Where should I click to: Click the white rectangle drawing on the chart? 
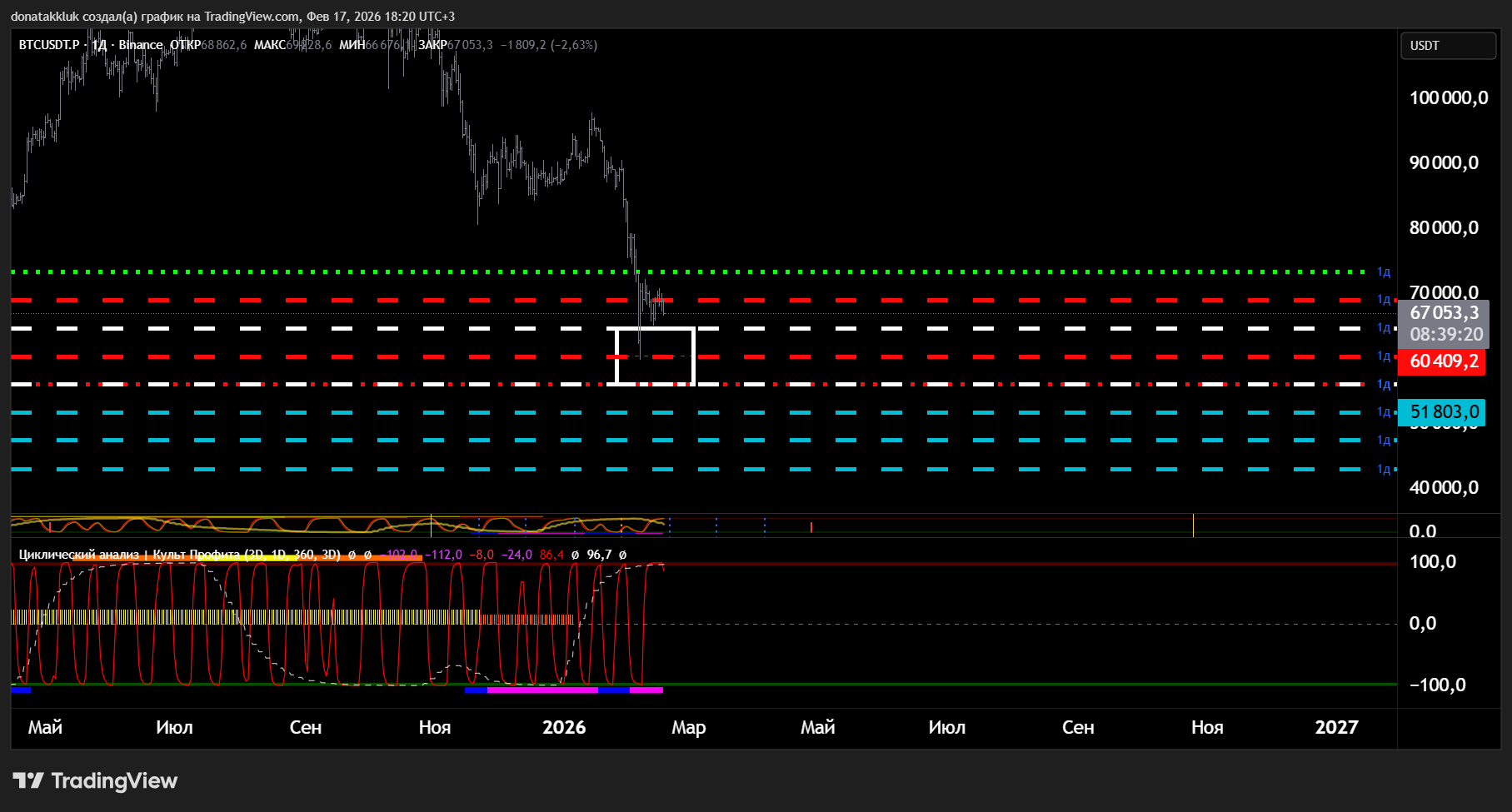click(x=694, y=356)
